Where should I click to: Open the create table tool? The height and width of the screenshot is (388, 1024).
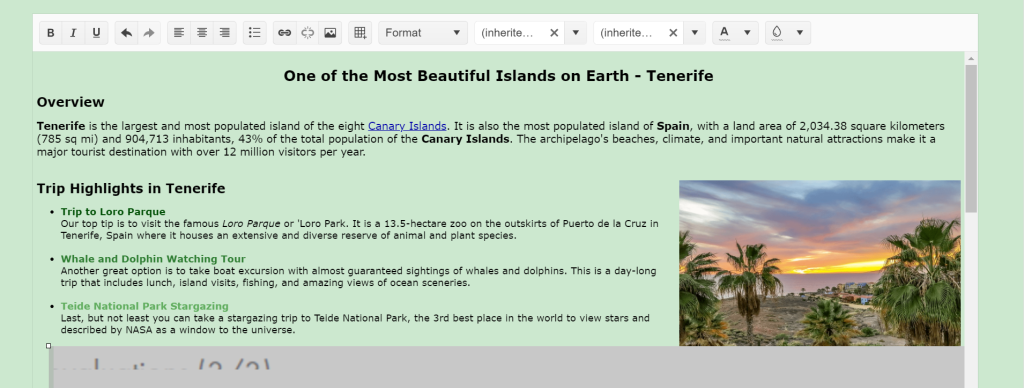click(360, 33)
